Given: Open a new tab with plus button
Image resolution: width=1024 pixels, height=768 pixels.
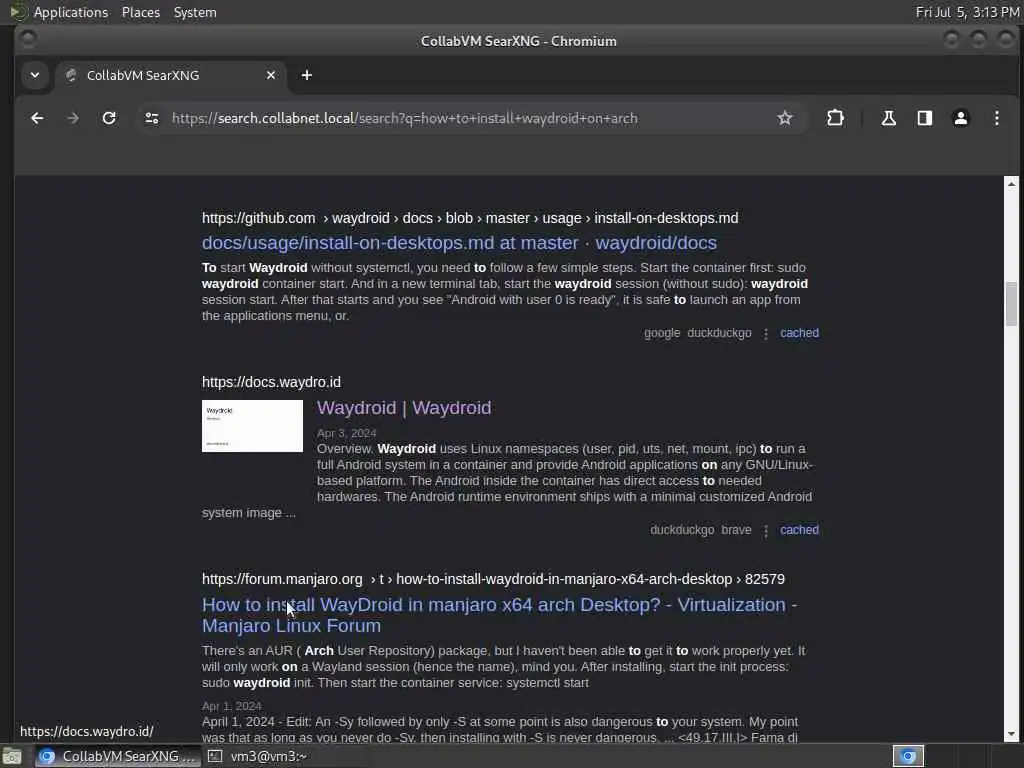Looking at the screenshot, I should [306, 75].
